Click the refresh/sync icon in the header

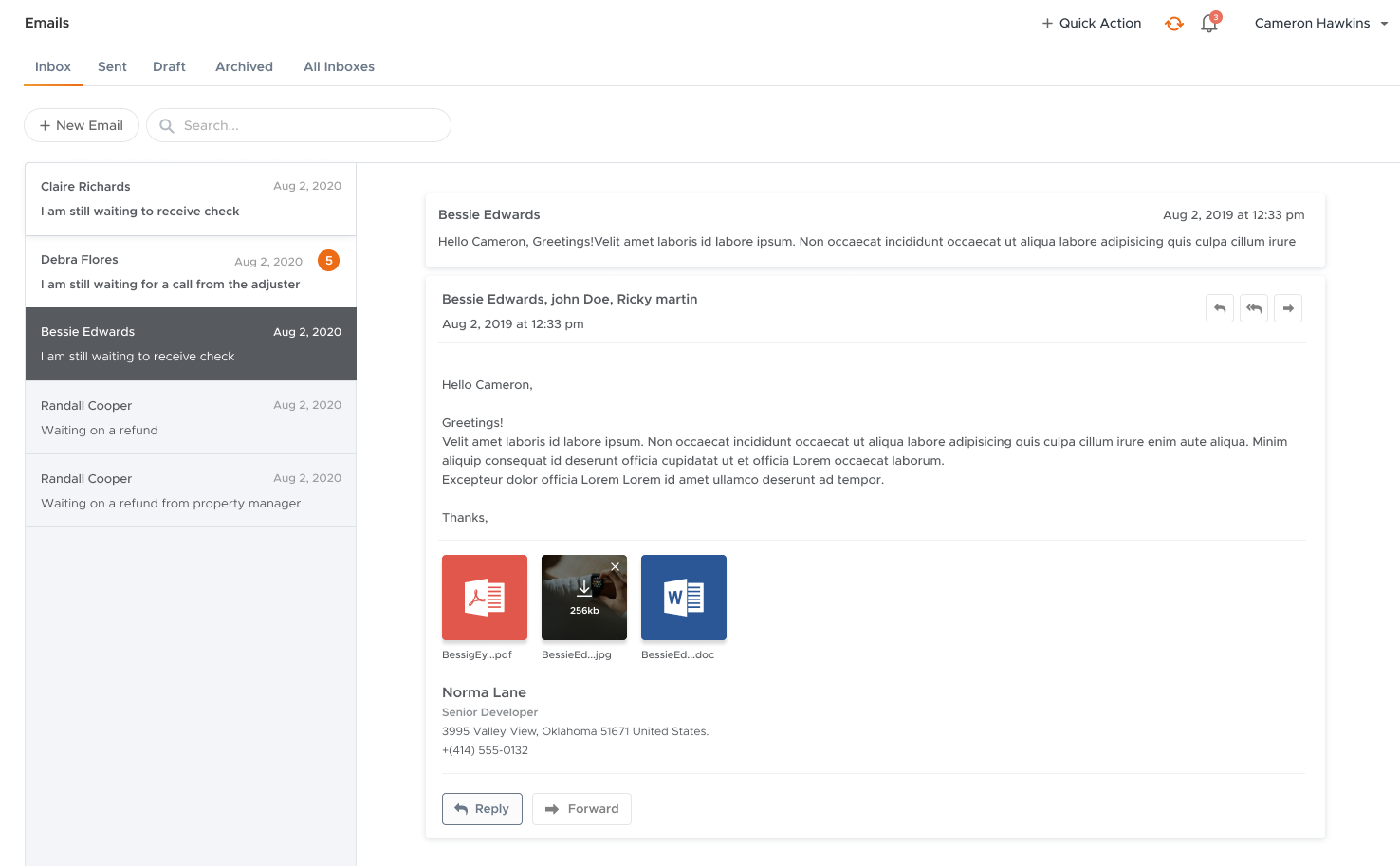(x=1173, y=23)
